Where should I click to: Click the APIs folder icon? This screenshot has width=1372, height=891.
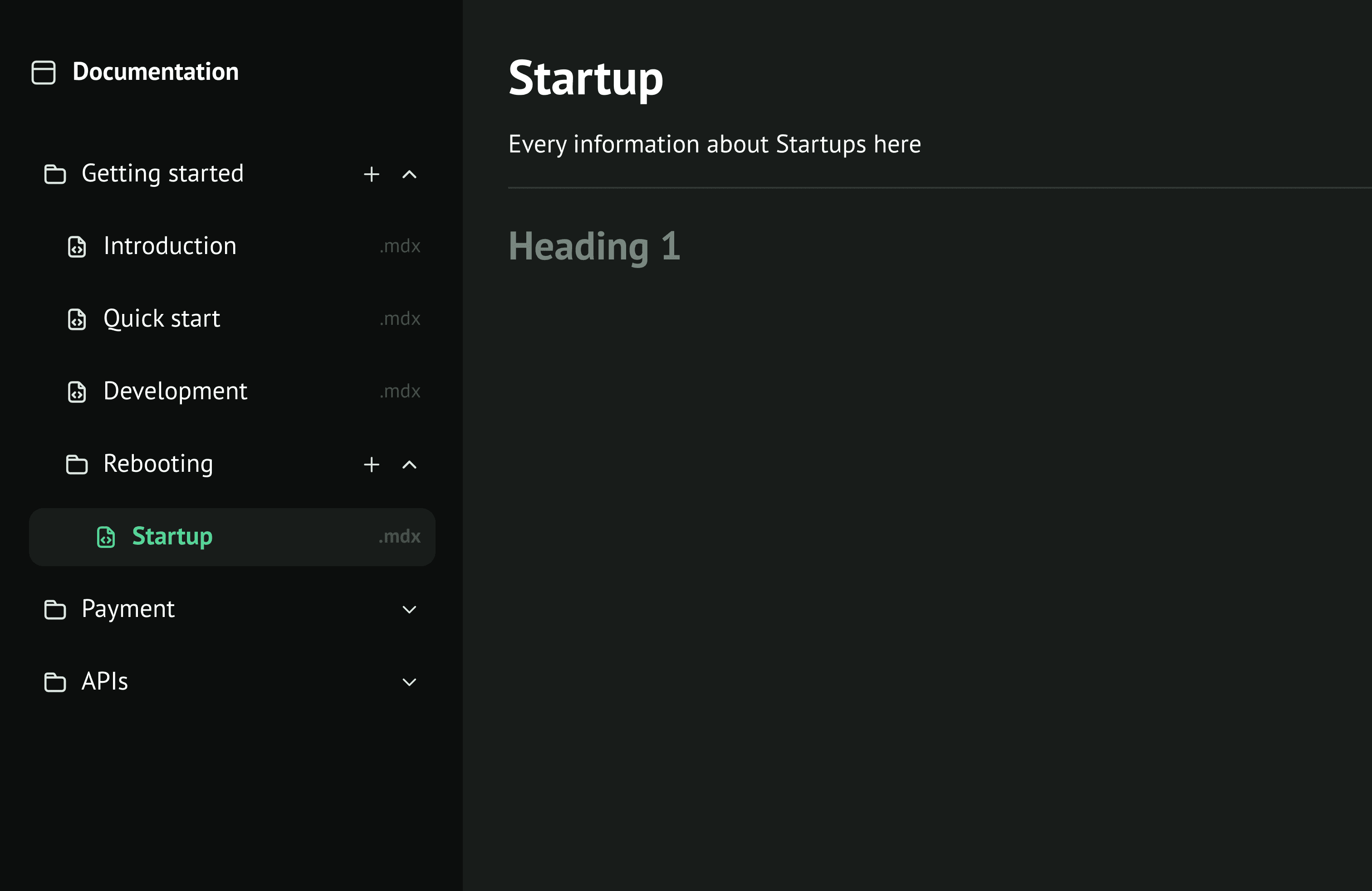(55, 682)
